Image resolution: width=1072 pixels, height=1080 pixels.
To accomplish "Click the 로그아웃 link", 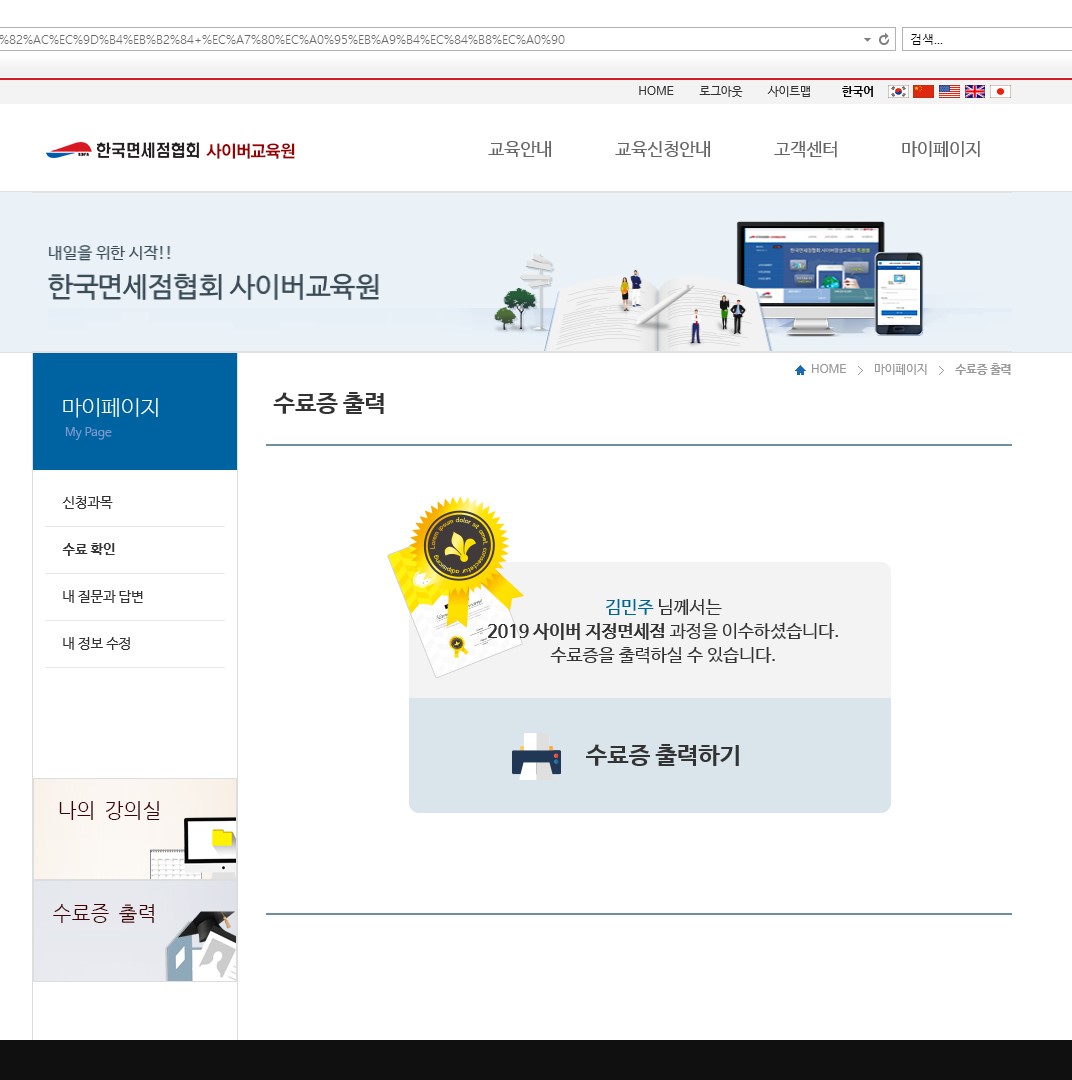I will pyautogui.click(x=720, y=91).
